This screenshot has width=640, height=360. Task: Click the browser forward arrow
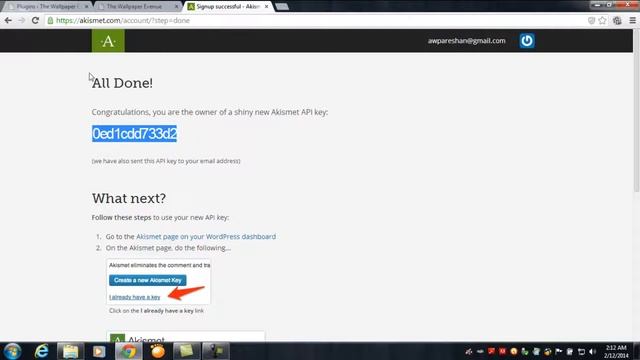[x=22, y=20]
